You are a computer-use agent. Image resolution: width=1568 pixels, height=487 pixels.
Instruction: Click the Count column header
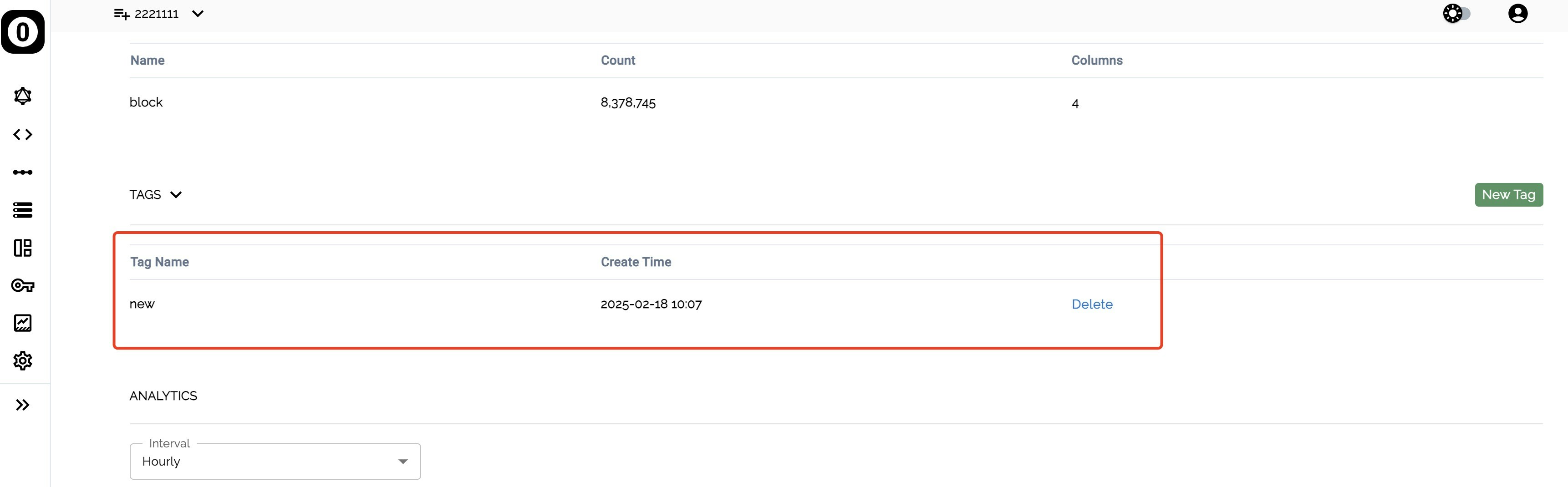click(x=618, y=60)
